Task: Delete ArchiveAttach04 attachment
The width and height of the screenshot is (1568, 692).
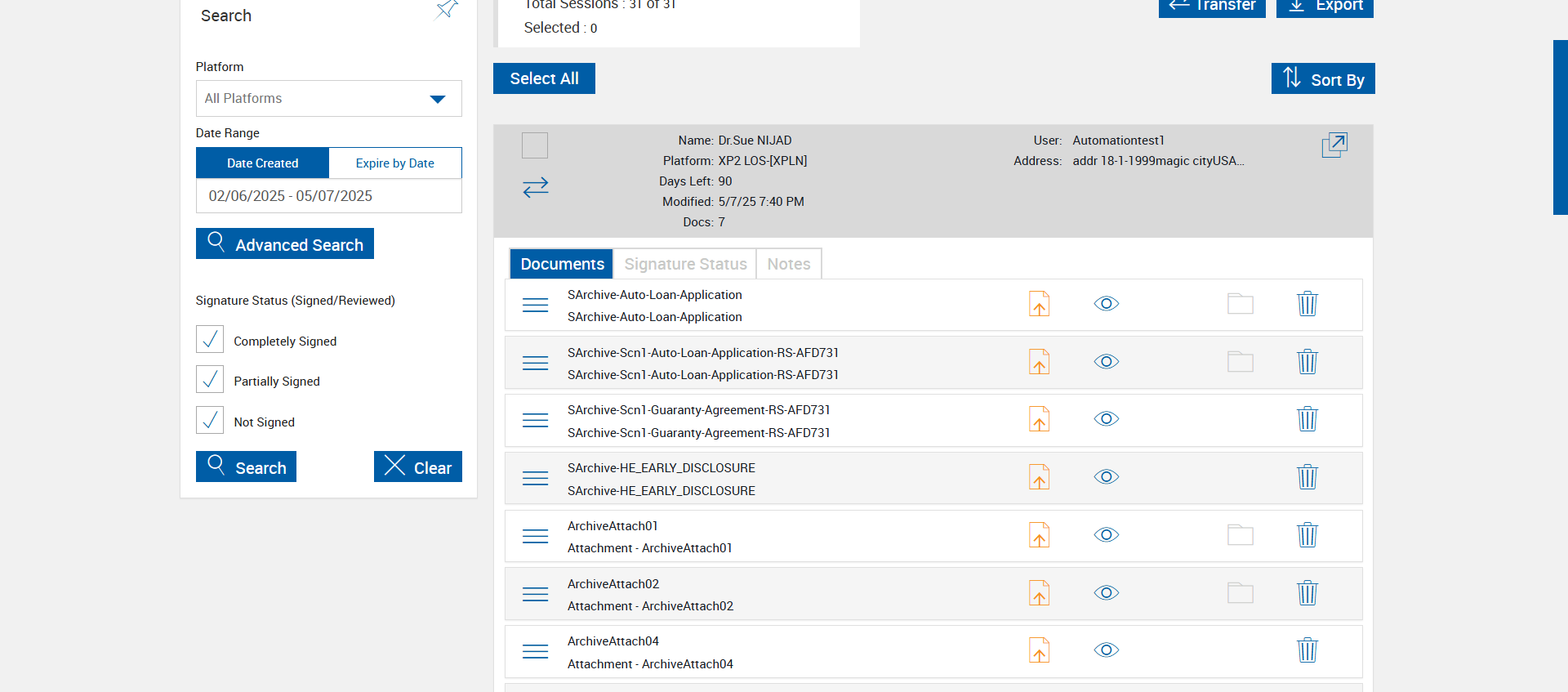Action: click(x=1307, y=650)
